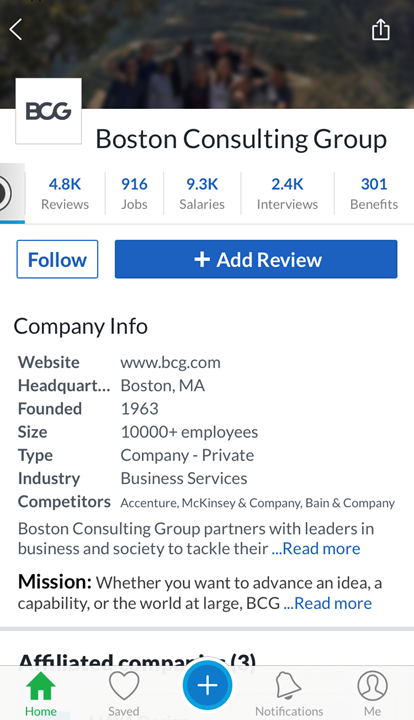Screen dimensions: 414x720
Task: Click the Add Review button
Action: [256, 259]
